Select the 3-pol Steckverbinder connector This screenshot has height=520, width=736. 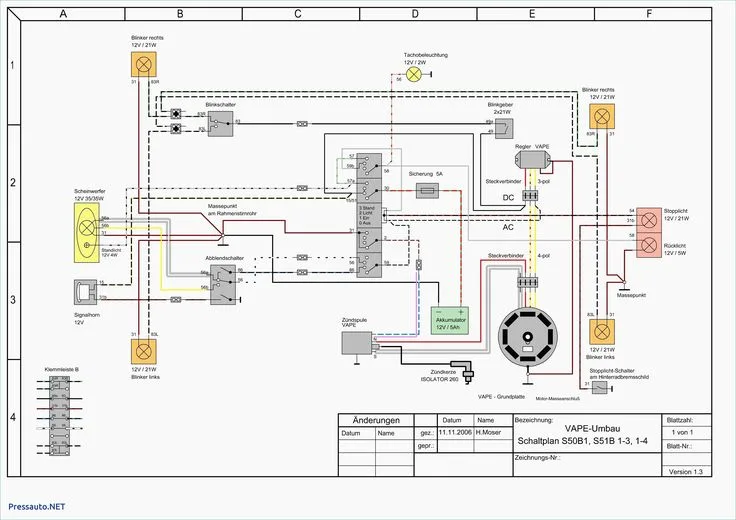tap(530, 195)
